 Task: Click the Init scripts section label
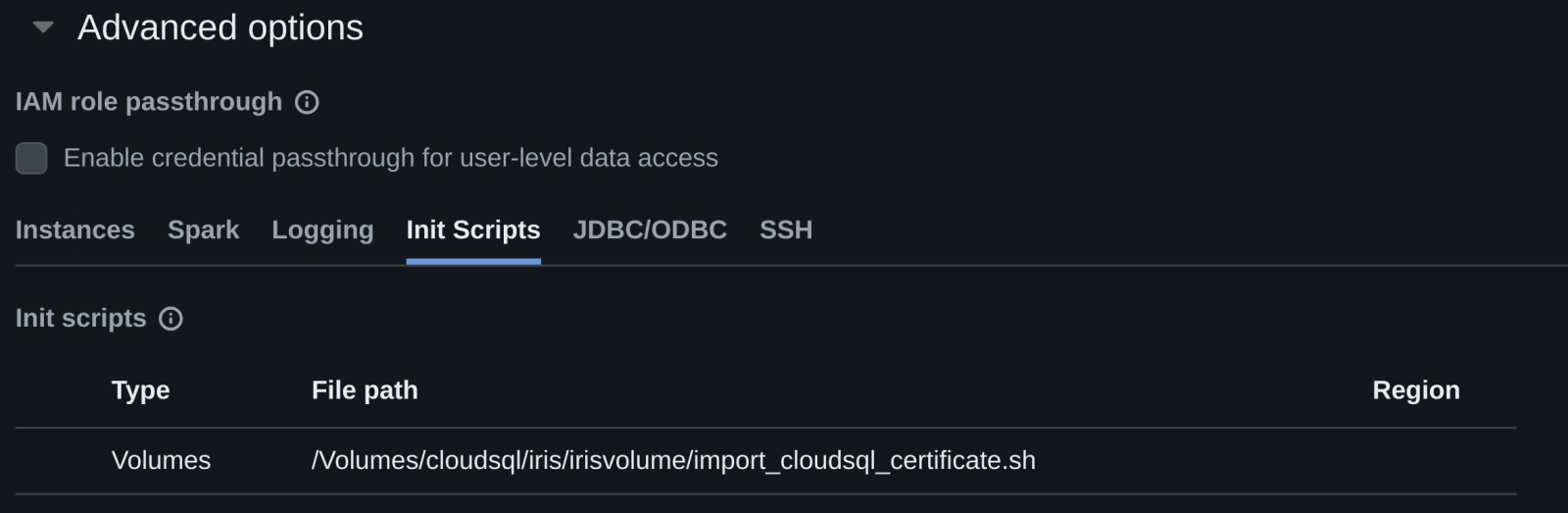[81, 319]
